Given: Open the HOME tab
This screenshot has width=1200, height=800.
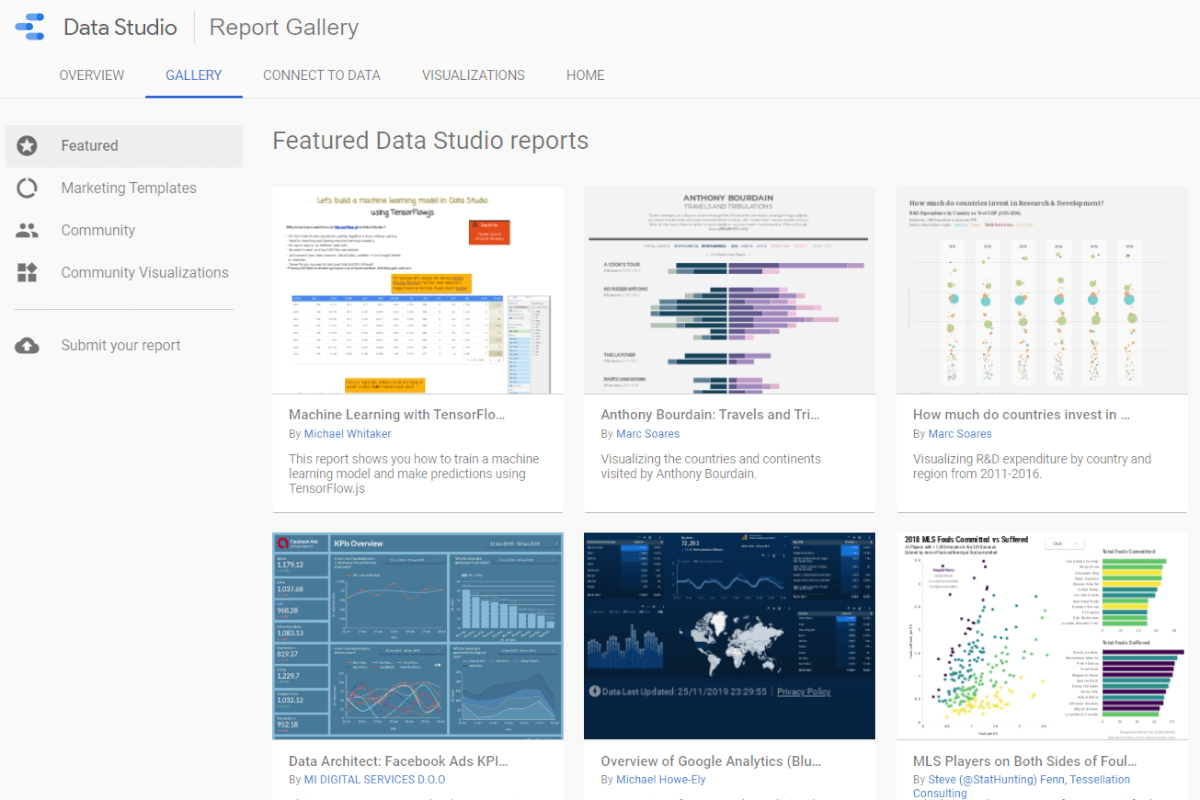Looking at the screenshot, I should click(x=585, y=75).
